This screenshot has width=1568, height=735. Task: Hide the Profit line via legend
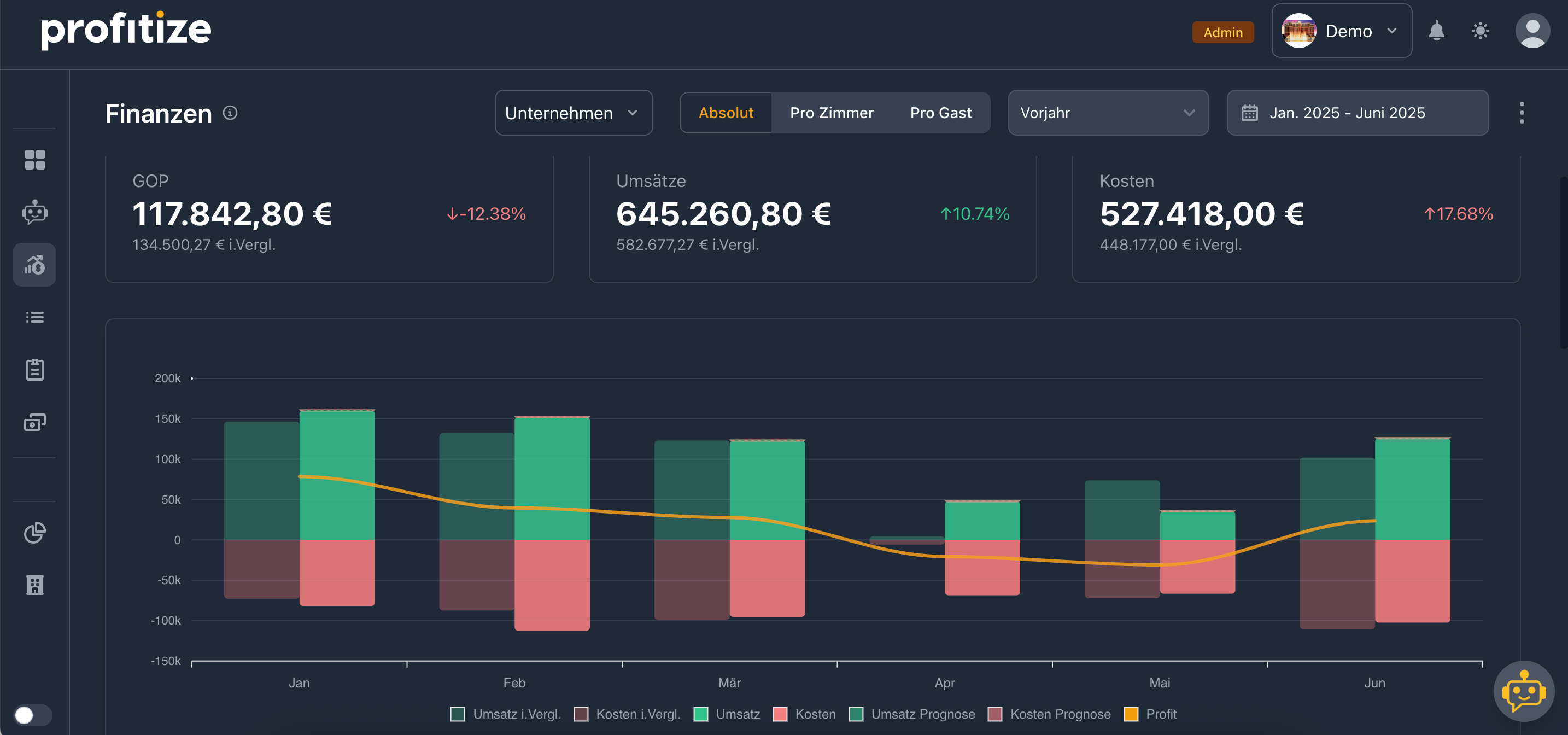[1150, 714]
